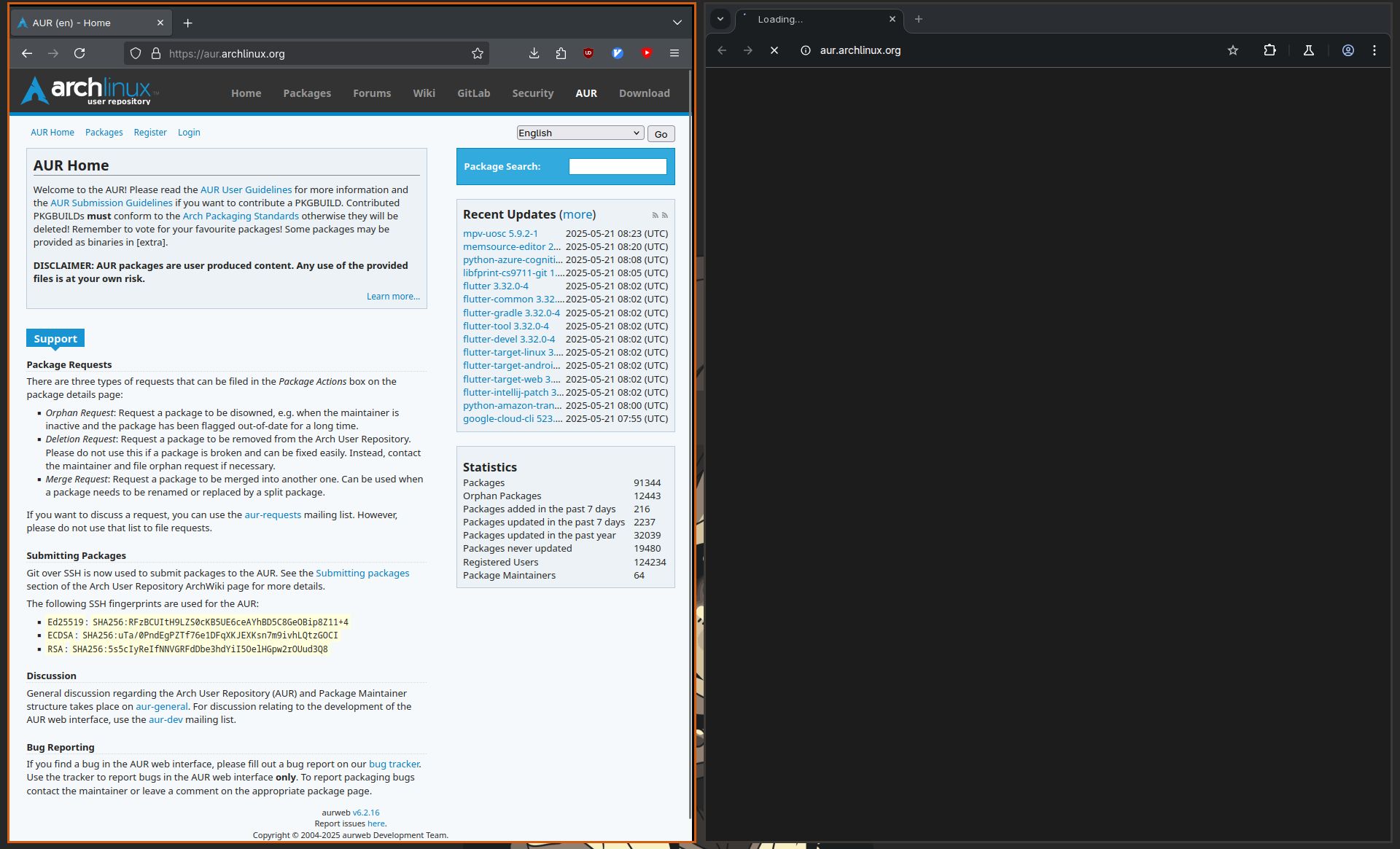Open Chrome three-dot menu
This screenshot has height=849, width=1400.
coord(1374,50)
